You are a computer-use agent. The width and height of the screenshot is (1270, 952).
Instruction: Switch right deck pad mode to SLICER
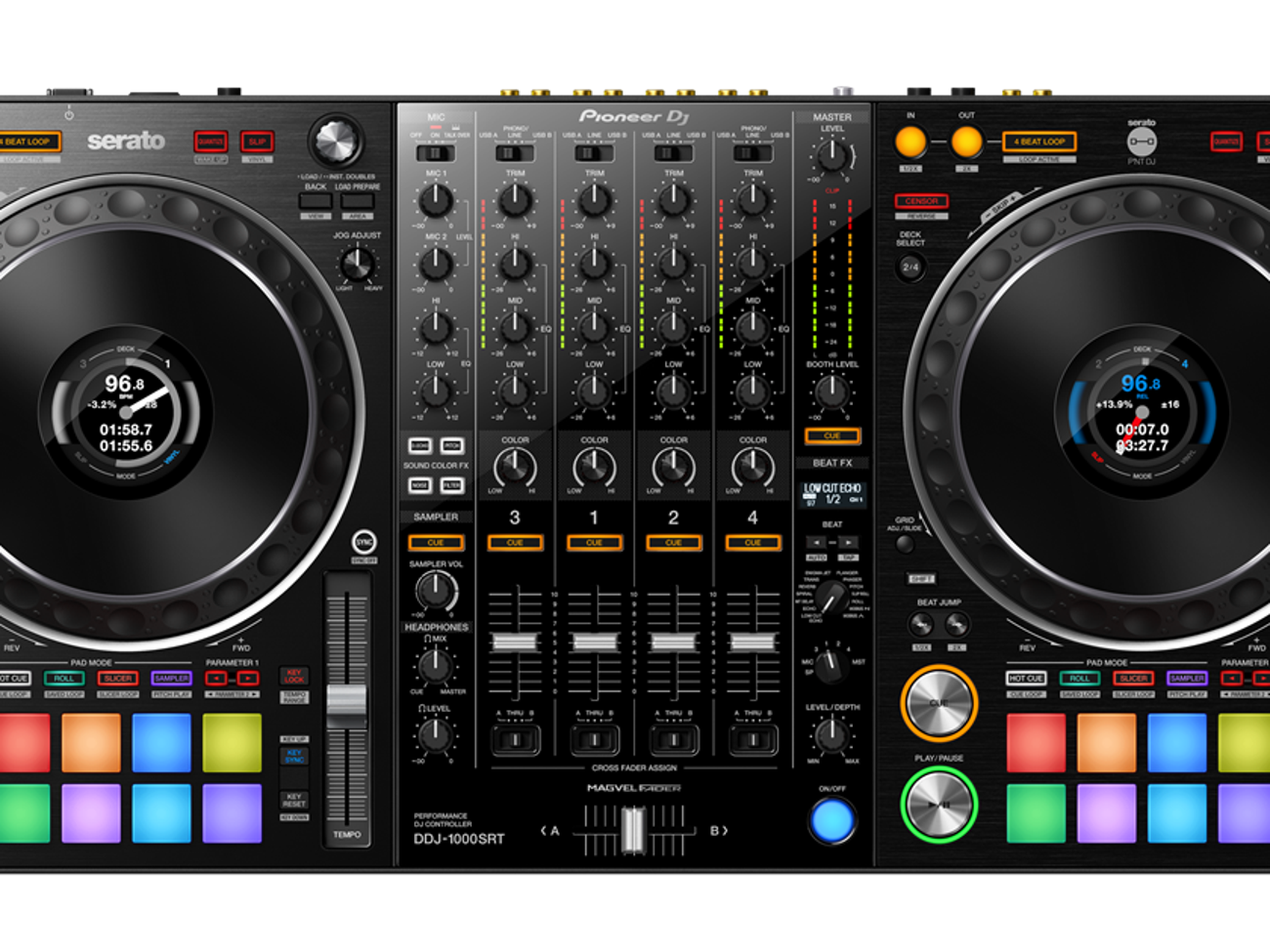point(1133,677)
